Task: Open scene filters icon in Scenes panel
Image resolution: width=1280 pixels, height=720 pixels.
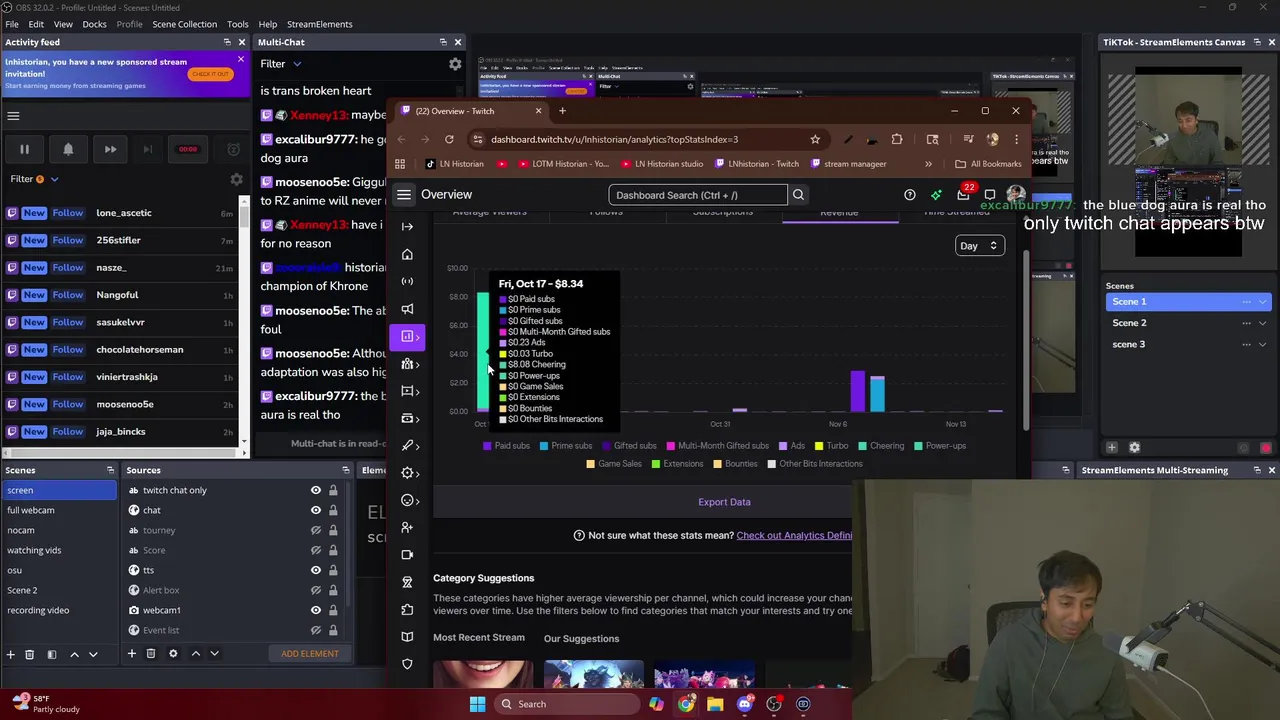Action: coord(52,654)
